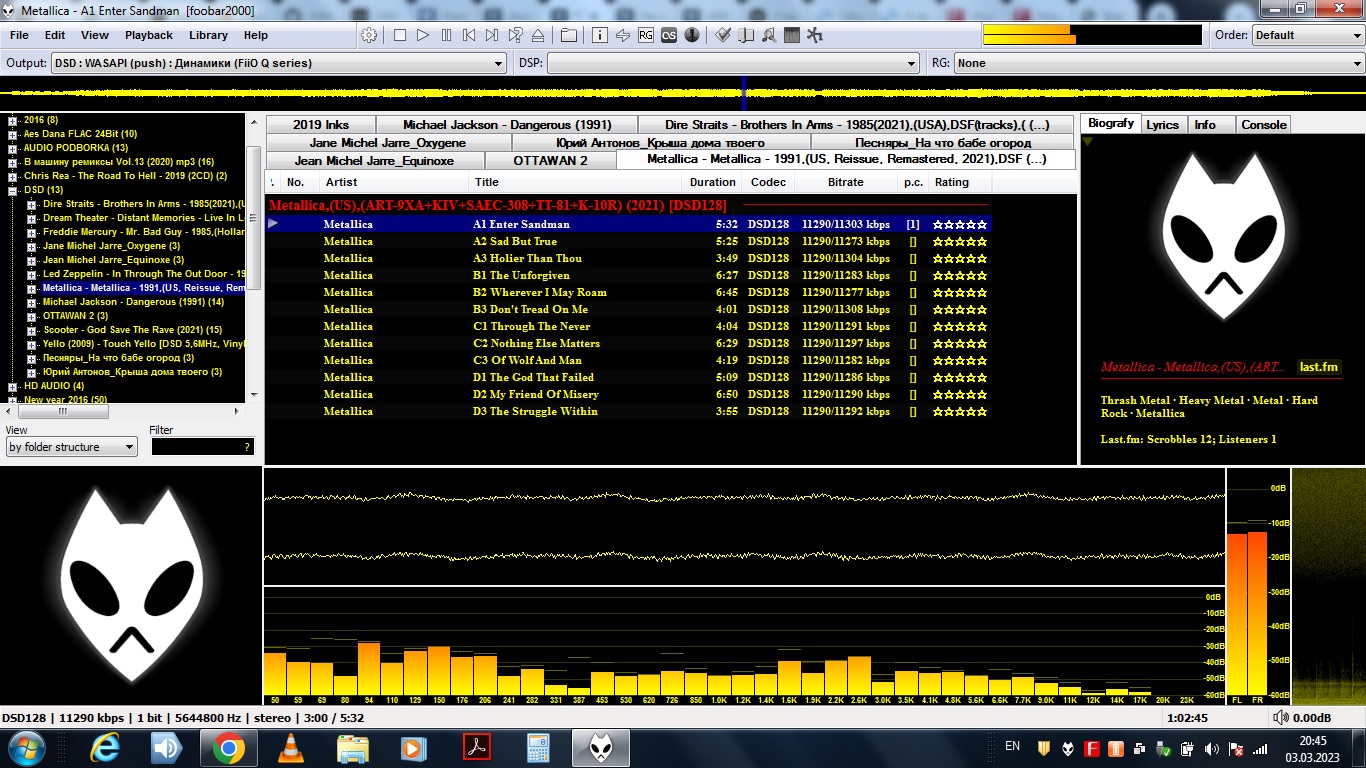Click the eject/open icon in the toolbar
This screenshot has width=1366, height=768.
(538, 35)
